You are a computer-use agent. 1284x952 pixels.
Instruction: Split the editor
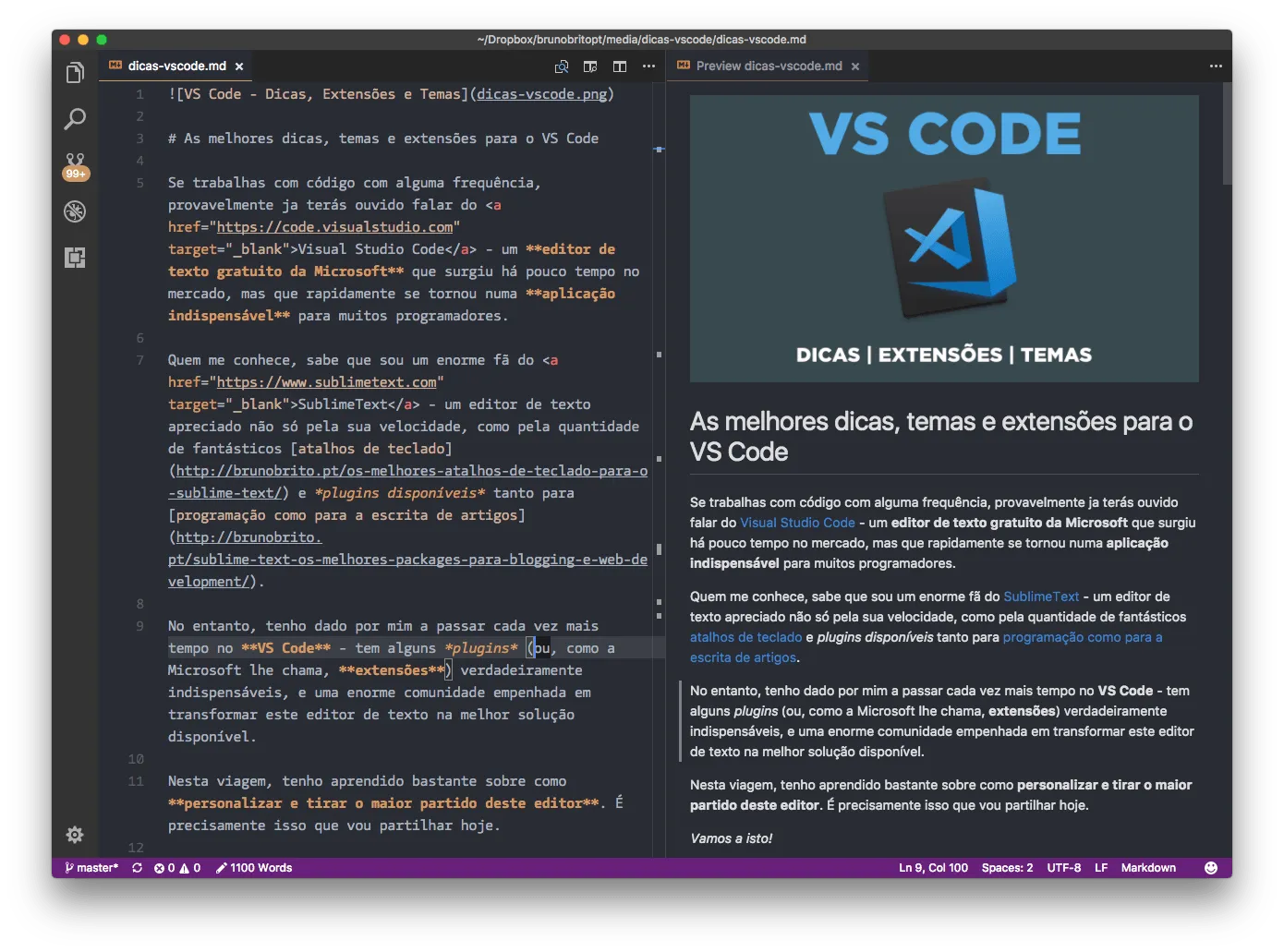coord(620,66)
